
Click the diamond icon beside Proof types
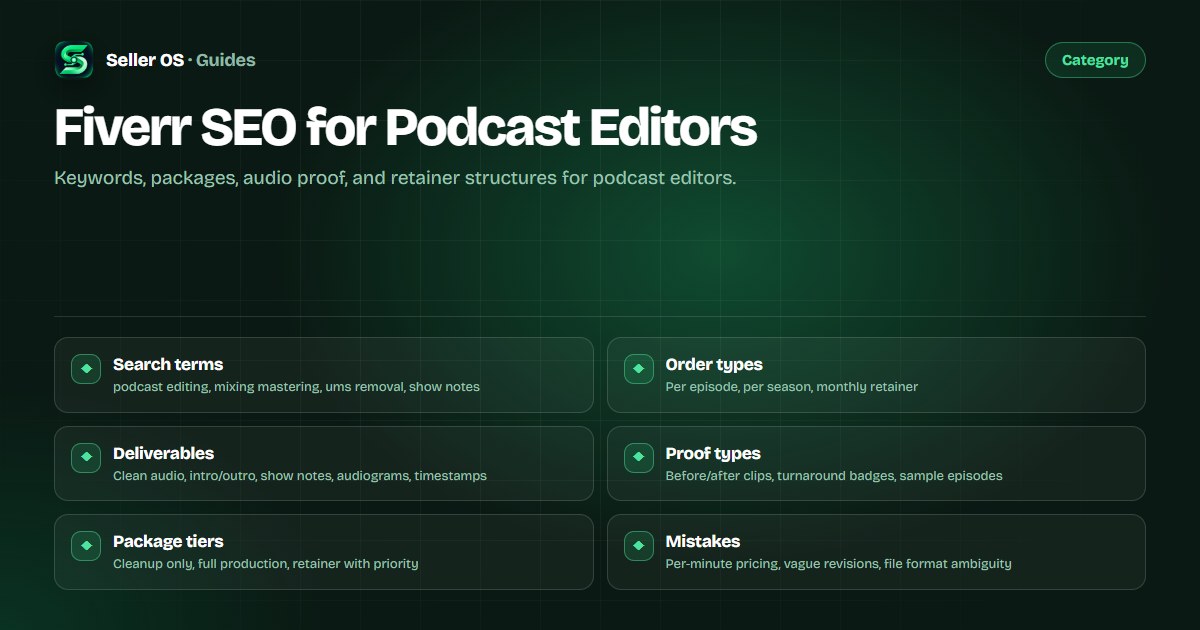(639, 458)
